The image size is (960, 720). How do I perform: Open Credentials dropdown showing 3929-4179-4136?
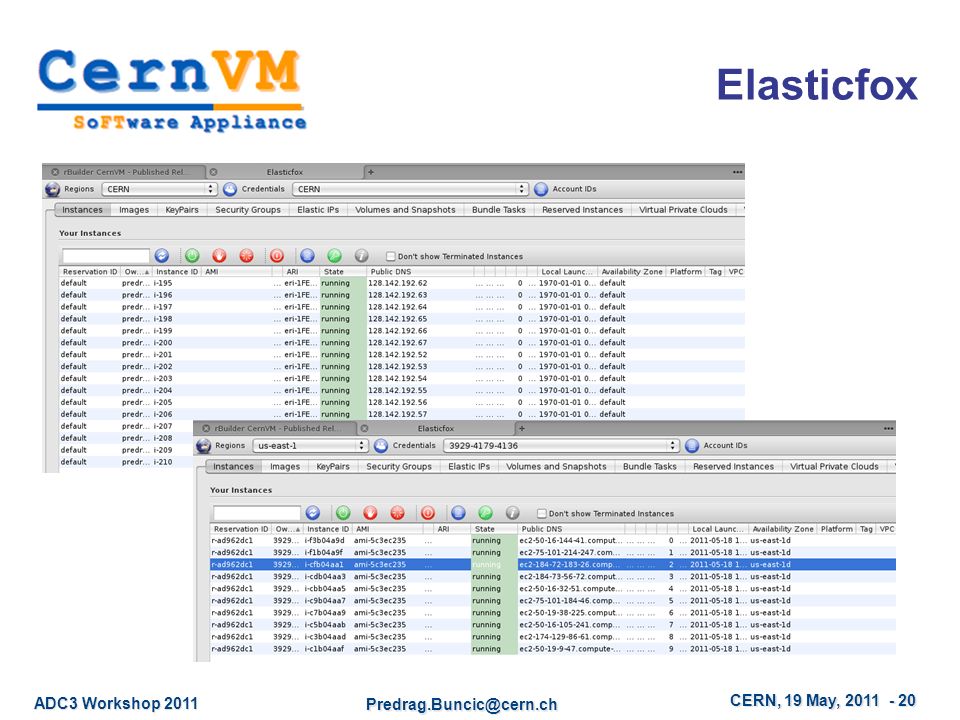pos(561,446)
